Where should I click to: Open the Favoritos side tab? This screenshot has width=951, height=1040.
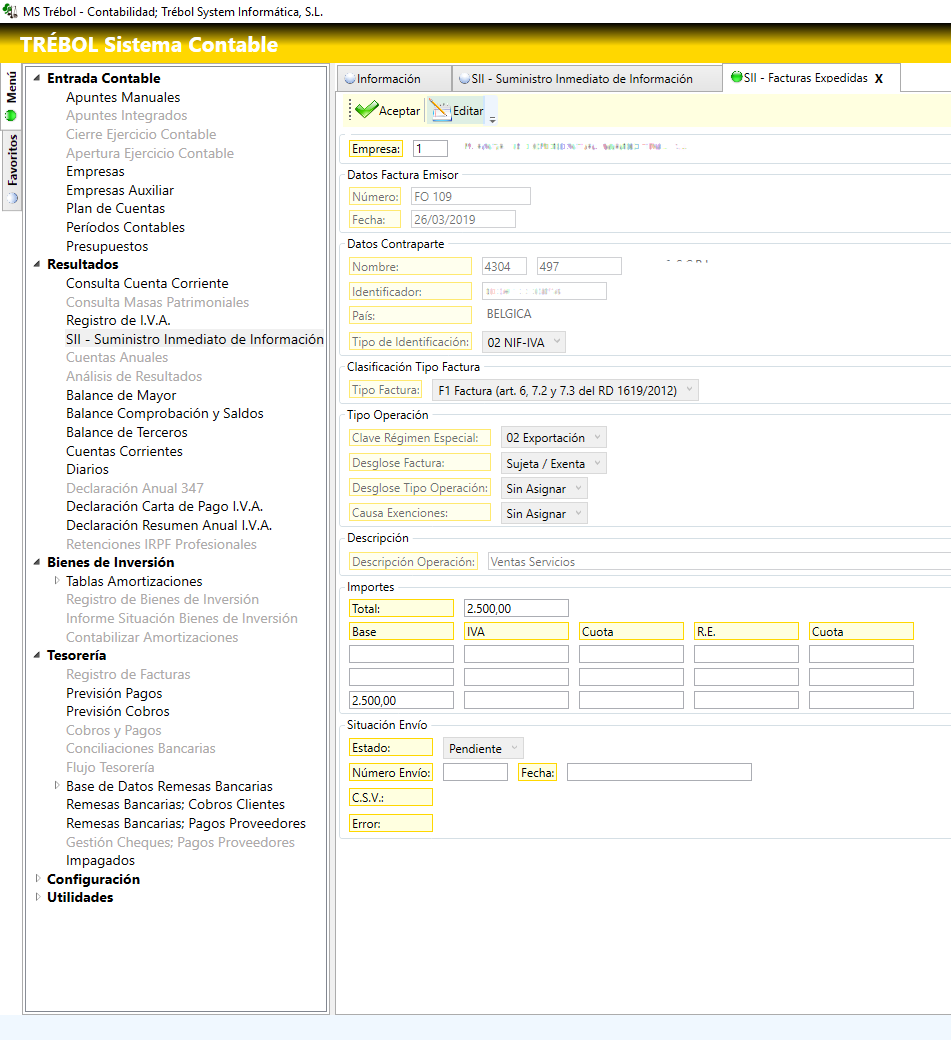[x=12, y=168]
